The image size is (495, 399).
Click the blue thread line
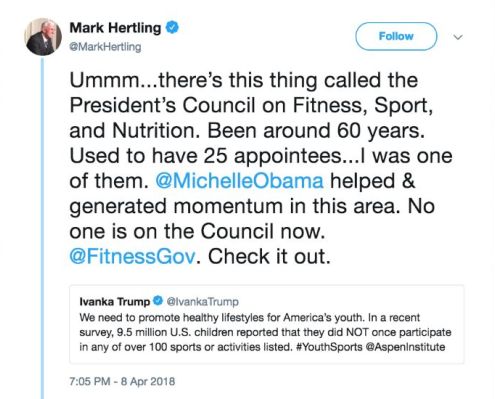point(43,228)
